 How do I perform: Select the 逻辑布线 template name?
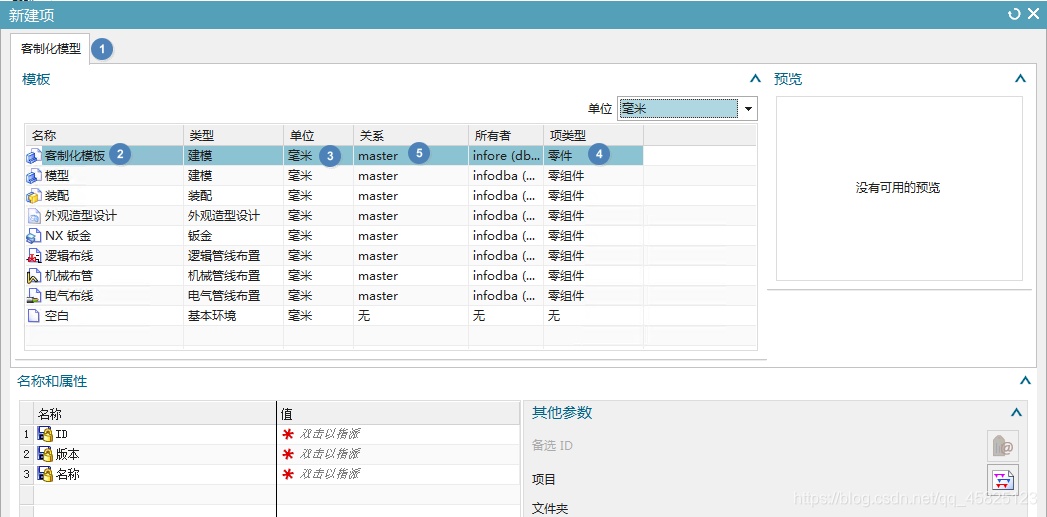(x=69, y=256)
